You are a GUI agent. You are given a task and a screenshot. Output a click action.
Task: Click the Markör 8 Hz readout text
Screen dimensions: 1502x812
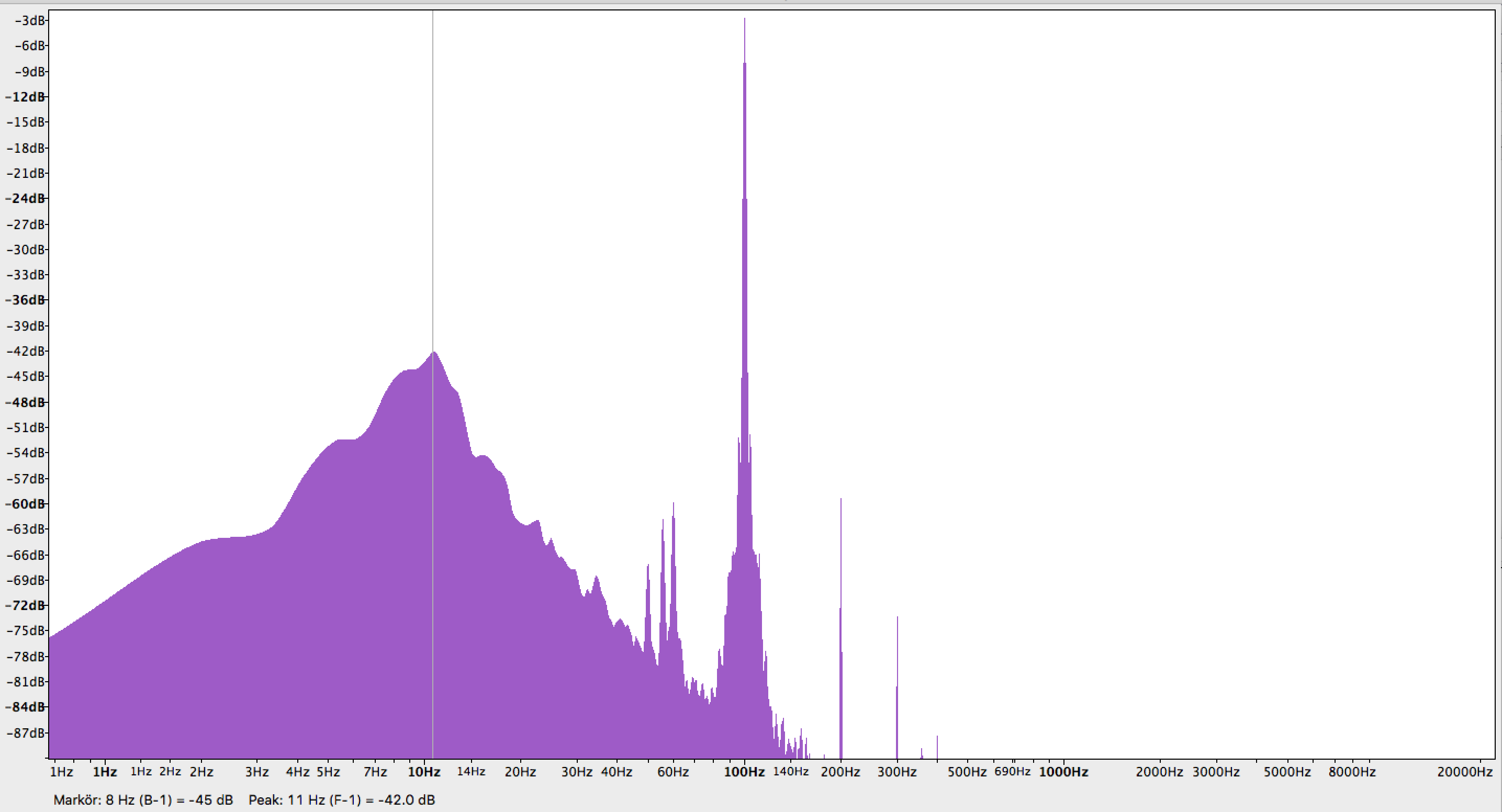coord(143,800)
